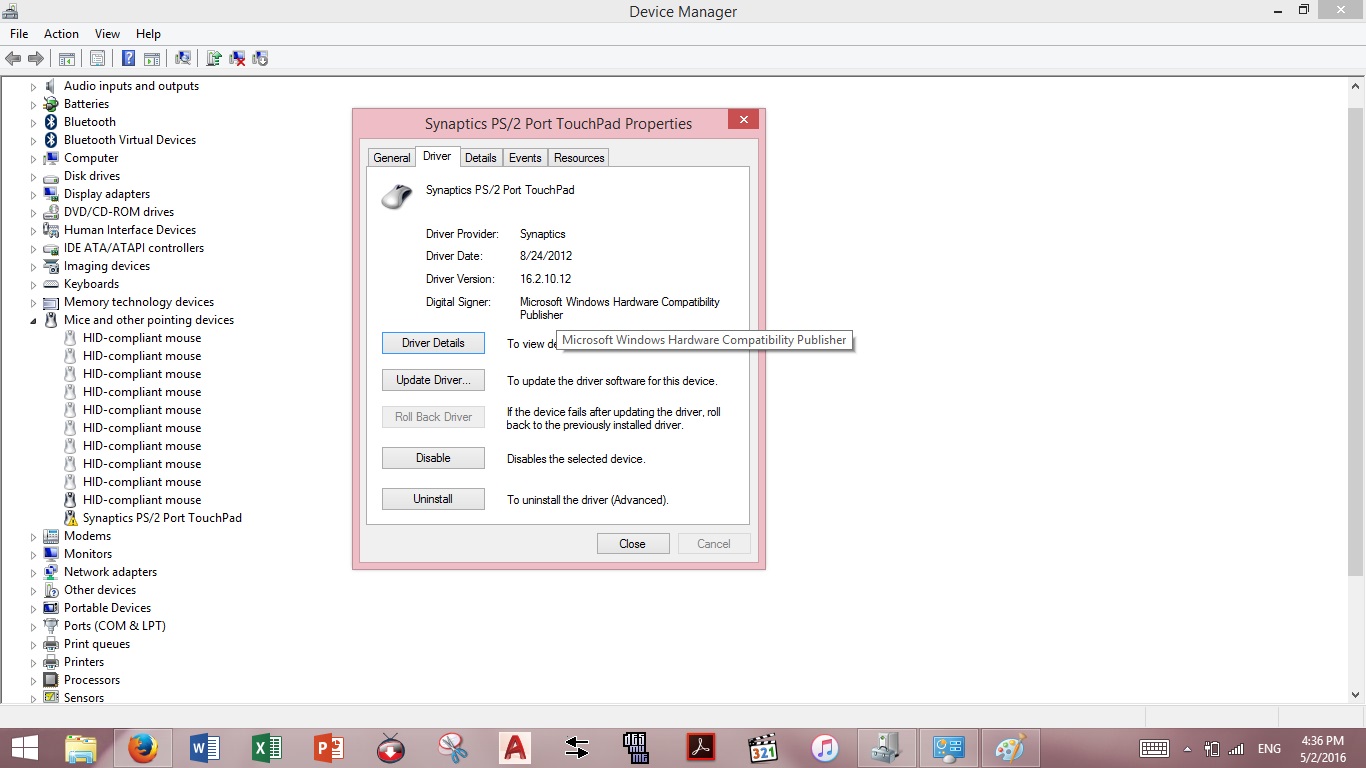The width and height of the screenshot is (1366, 768).
Task: Switch to the Details tab
Action: [x=480, y=157]
